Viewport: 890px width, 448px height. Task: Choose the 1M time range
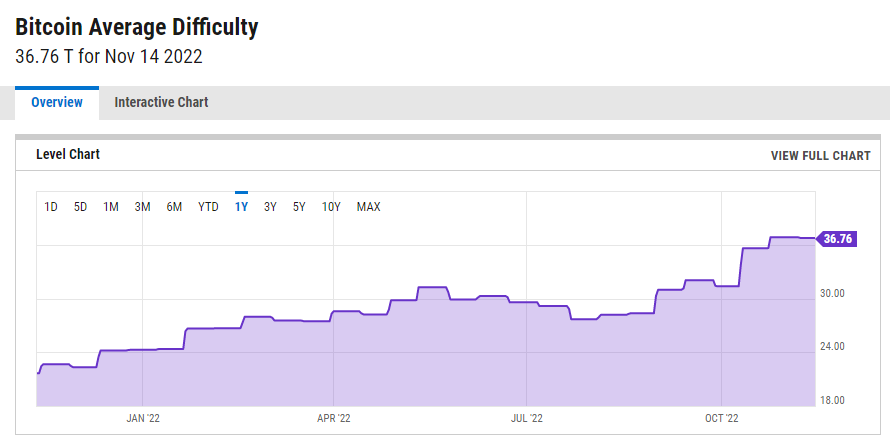111,207
